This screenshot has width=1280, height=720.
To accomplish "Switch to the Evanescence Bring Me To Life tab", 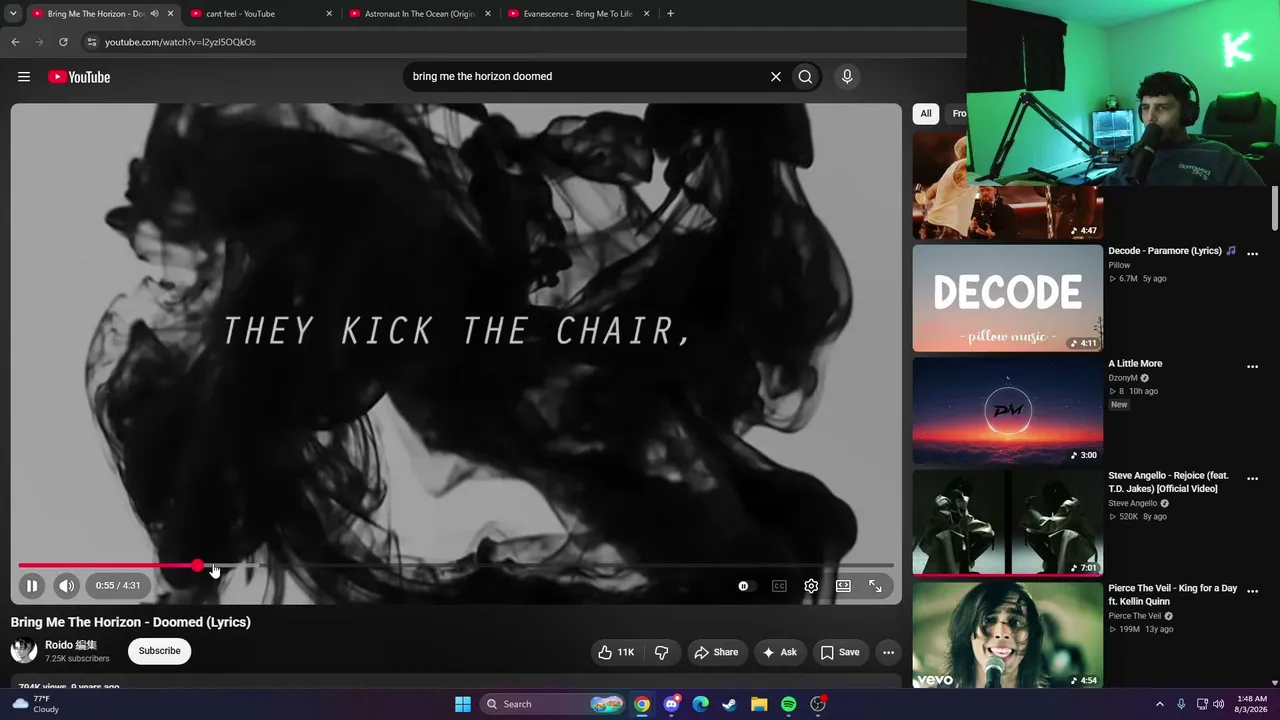I will (578, 14).
